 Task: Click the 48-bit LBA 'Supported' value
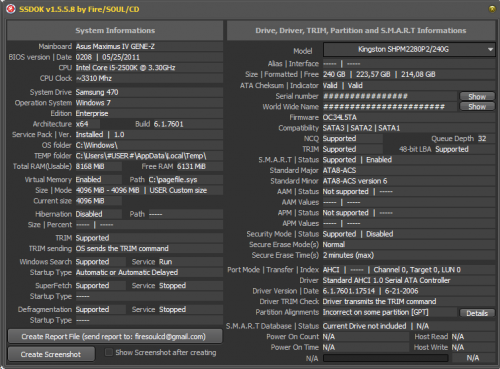(452, 149)
